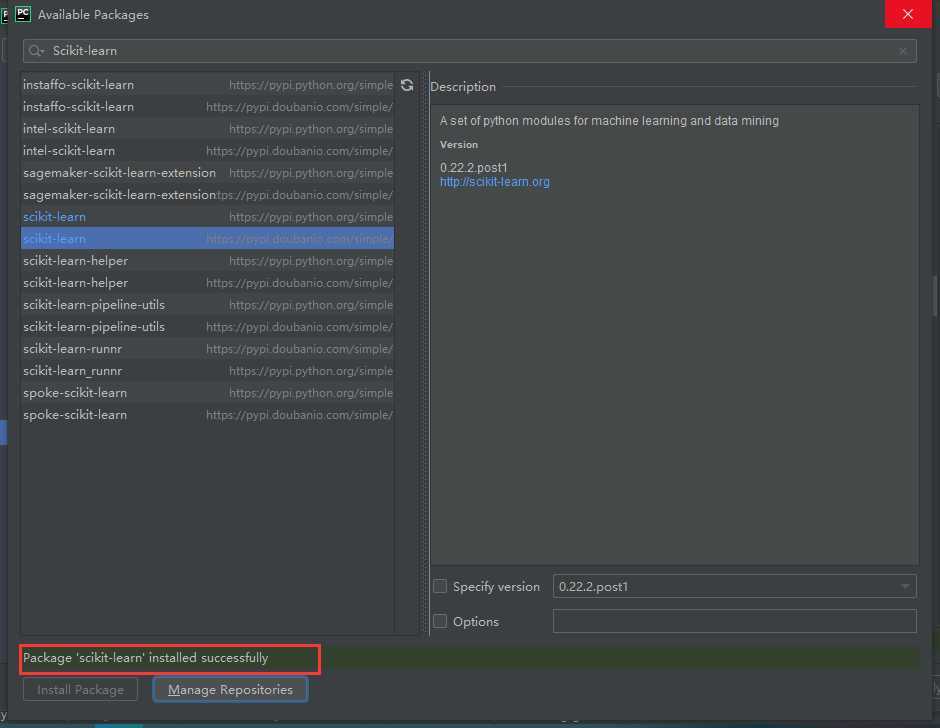This screenshot has width=940, height=728.
Task: Click the PyCharm logo in the title bar
Action: coord(23,14)
